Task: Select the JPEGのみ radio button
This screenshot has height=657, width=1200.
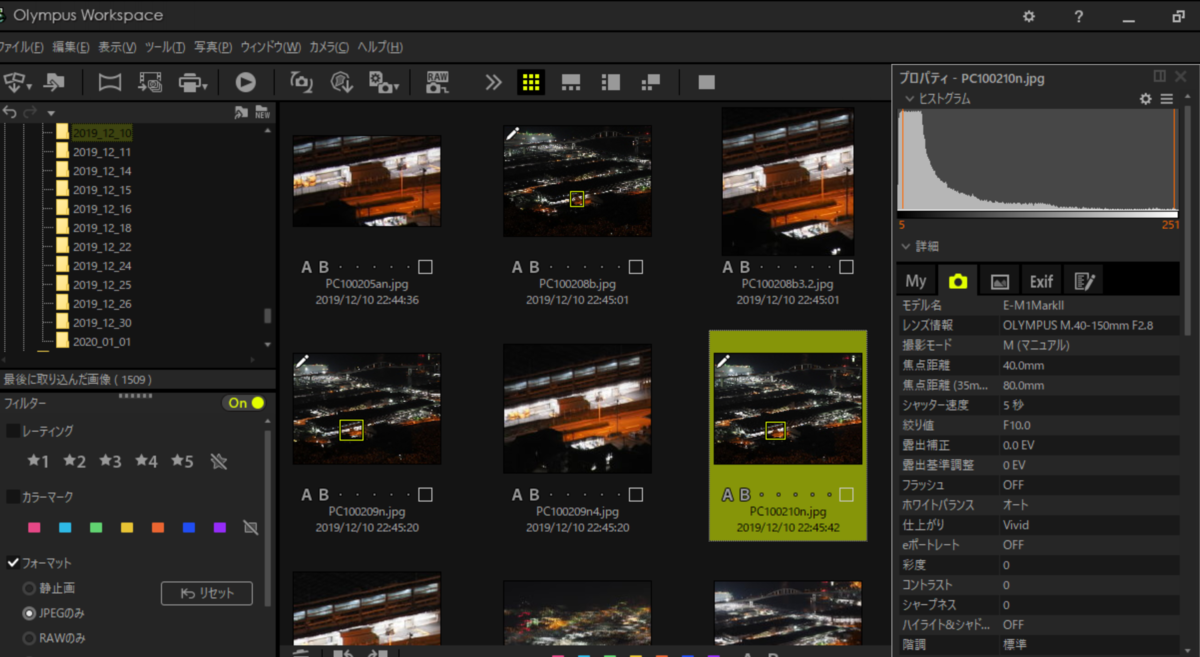Action: 29,613
